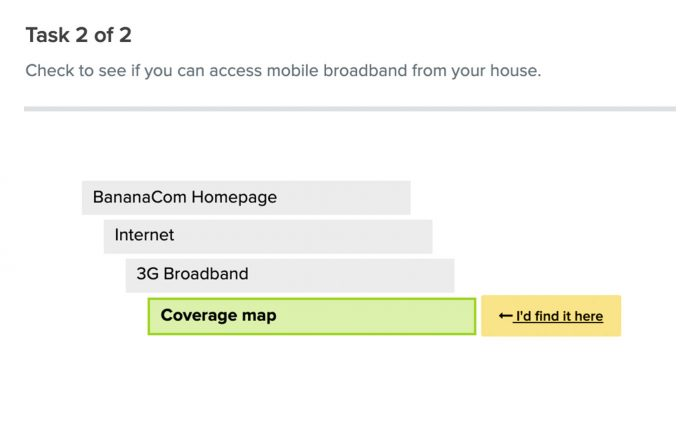Click the left arrow icon beside I'd find it here
The height and width of the screenshot is (438, 700).
pyautogui.click(x=505, y=316)
